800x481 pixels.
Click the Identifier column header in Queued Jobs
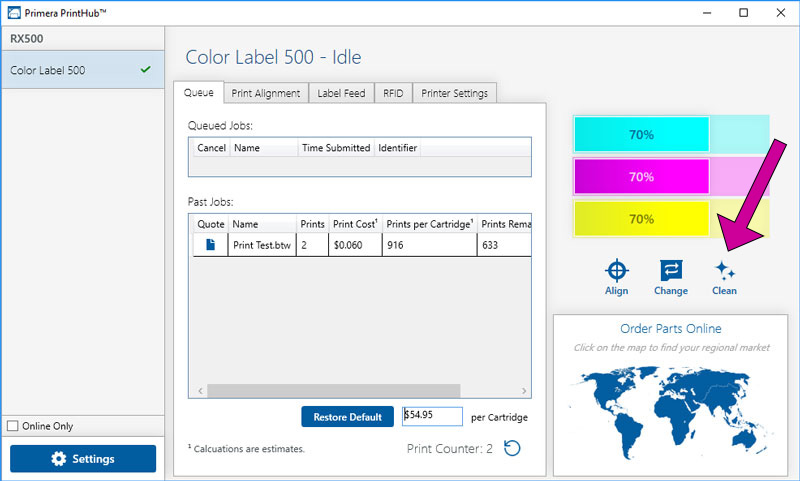point(397,148)
